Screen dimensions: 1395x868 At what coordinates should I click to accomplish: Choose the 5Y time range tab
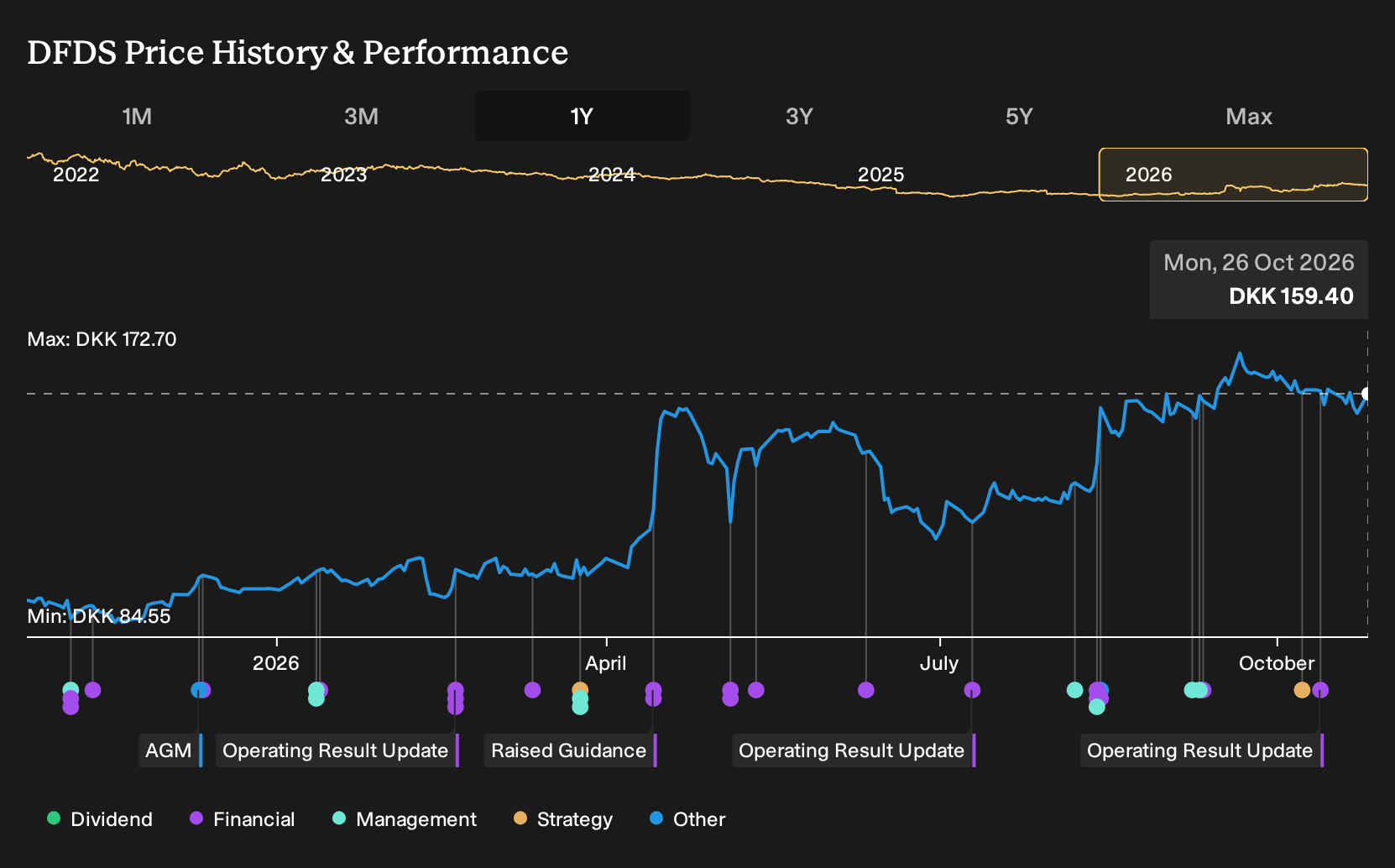[1019, 117]
